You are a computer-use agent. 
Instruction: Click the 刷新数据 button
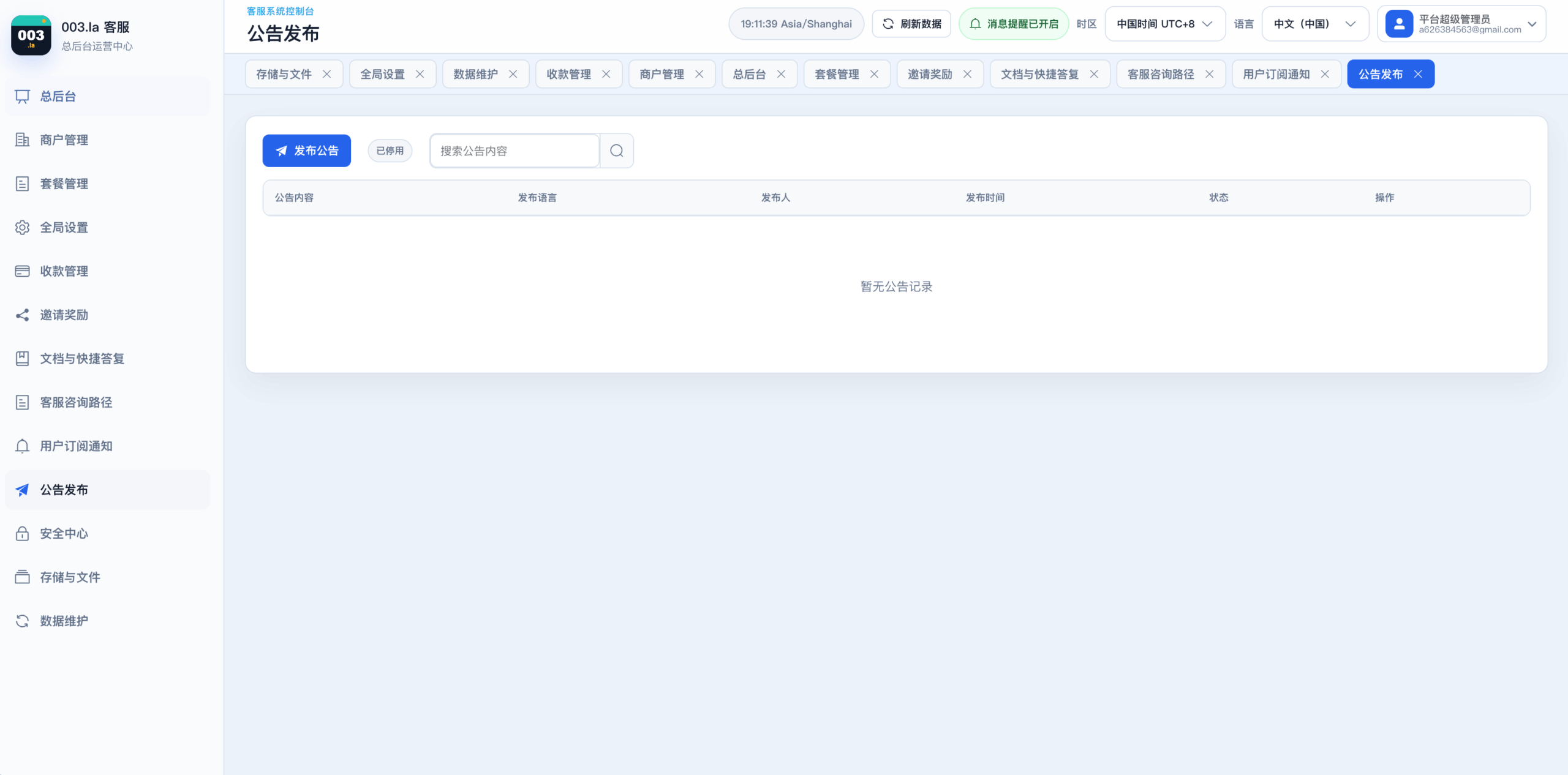911,24
